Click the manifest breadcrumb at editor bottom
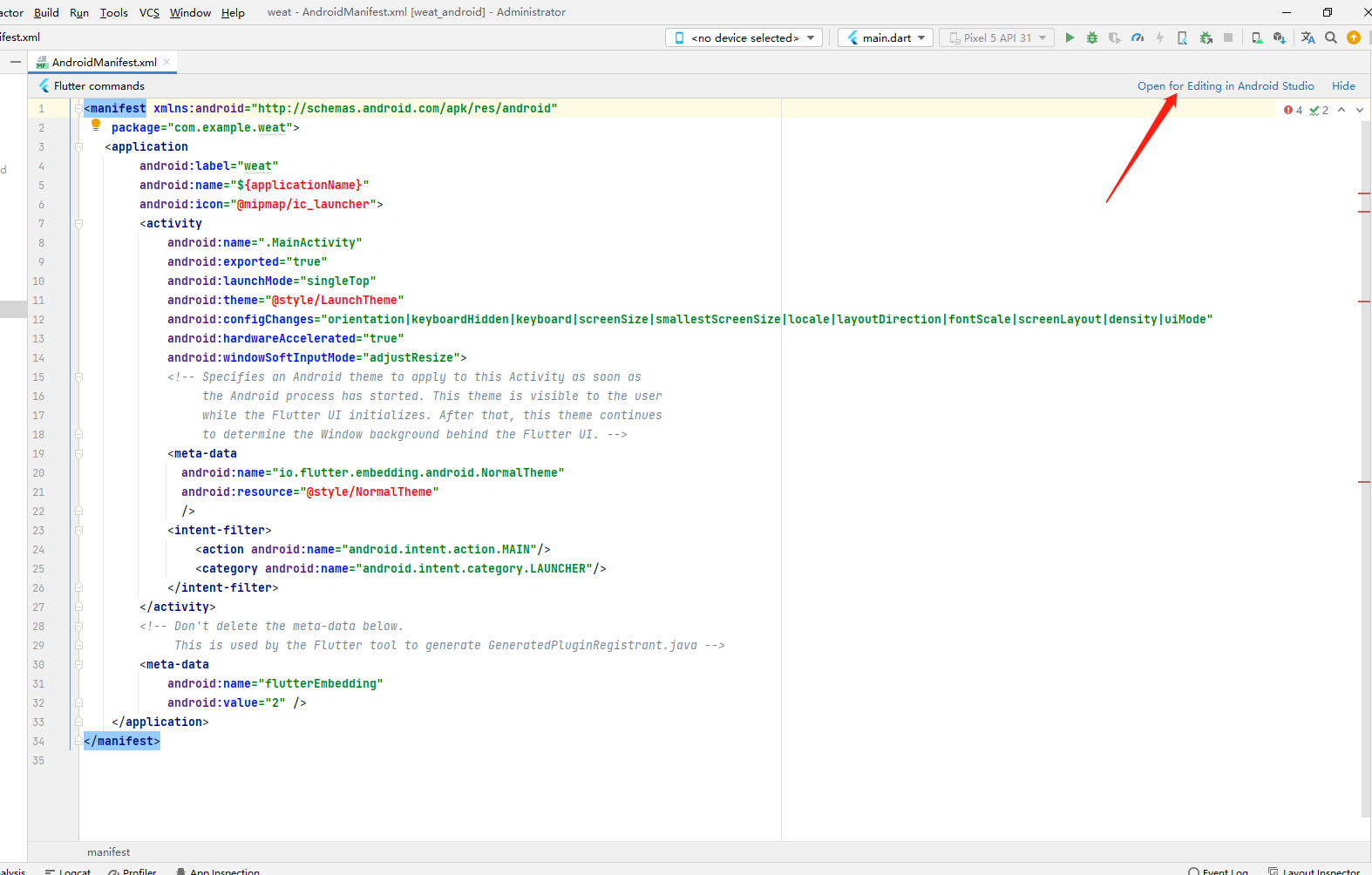 pyautogui.click(x=108, y=851)
